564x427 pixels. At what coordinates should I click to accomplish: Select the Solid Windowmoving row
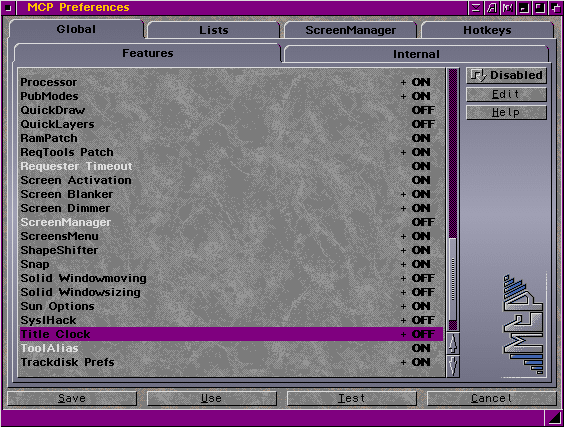tap(231, 278)
